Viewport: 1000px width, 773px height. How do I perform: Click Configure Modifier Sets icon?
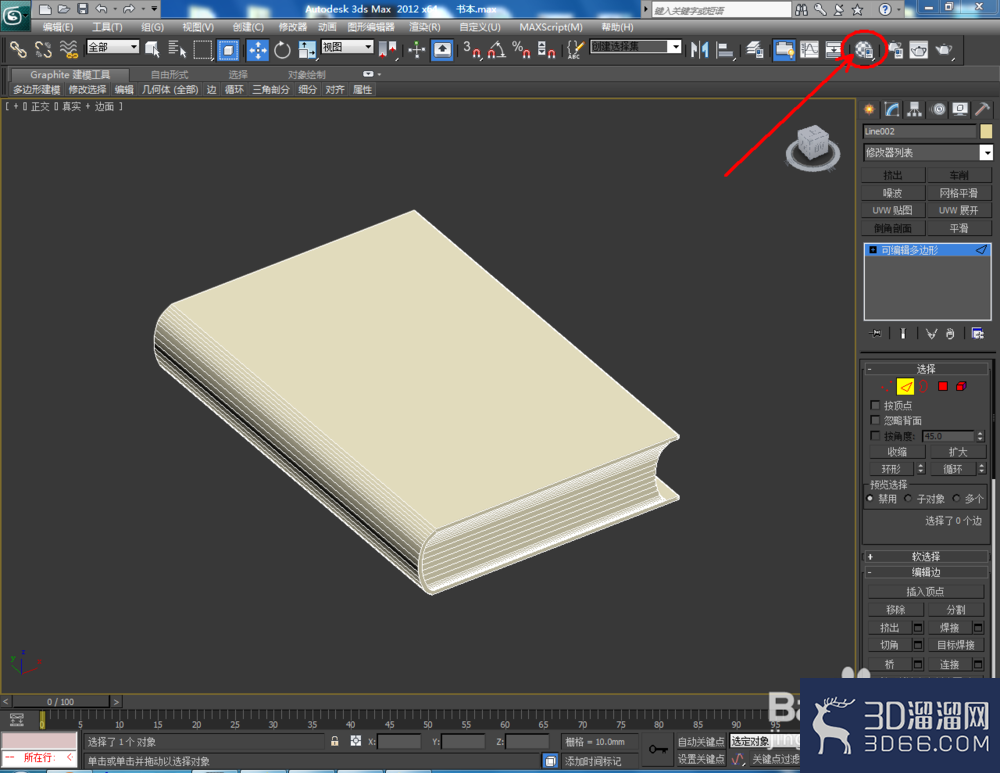977,333
